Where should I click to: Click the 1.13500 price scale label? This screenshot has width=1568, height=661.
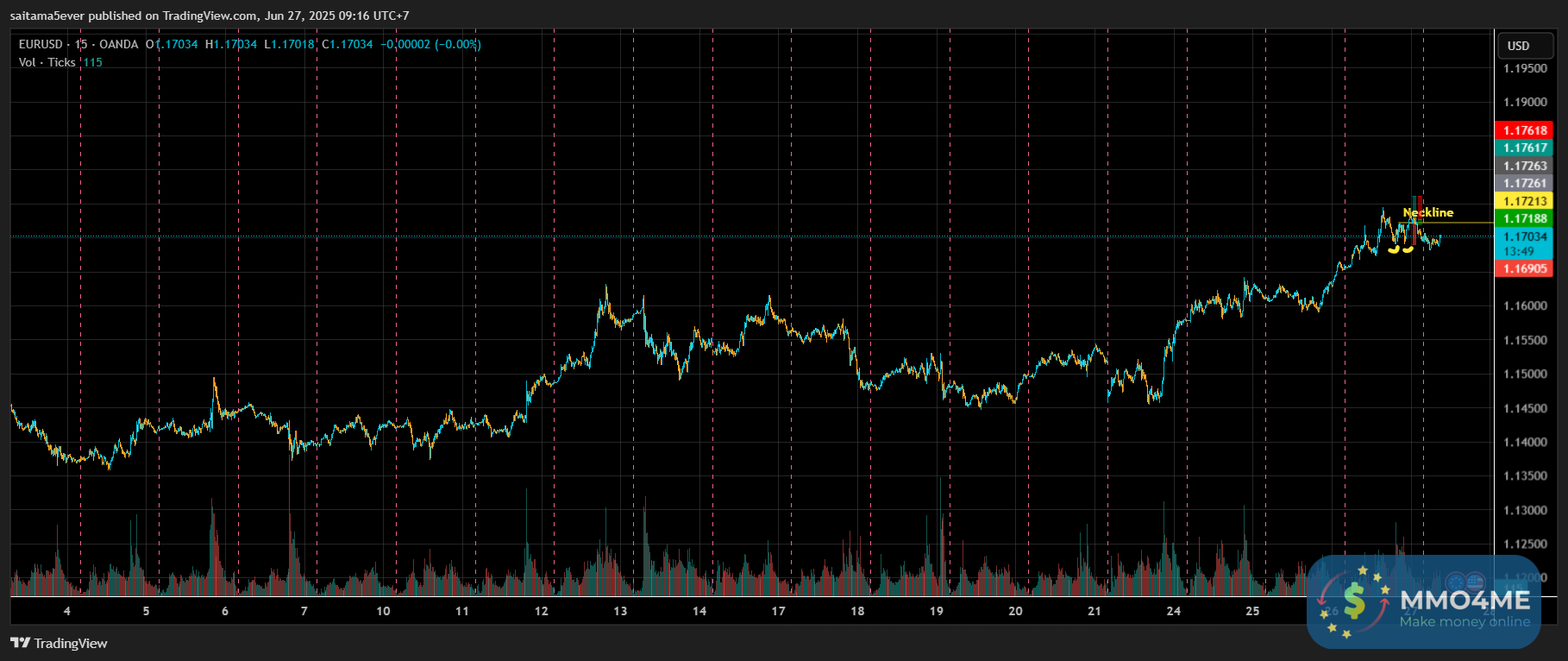pyautogui.click(x=1525, y=475)
